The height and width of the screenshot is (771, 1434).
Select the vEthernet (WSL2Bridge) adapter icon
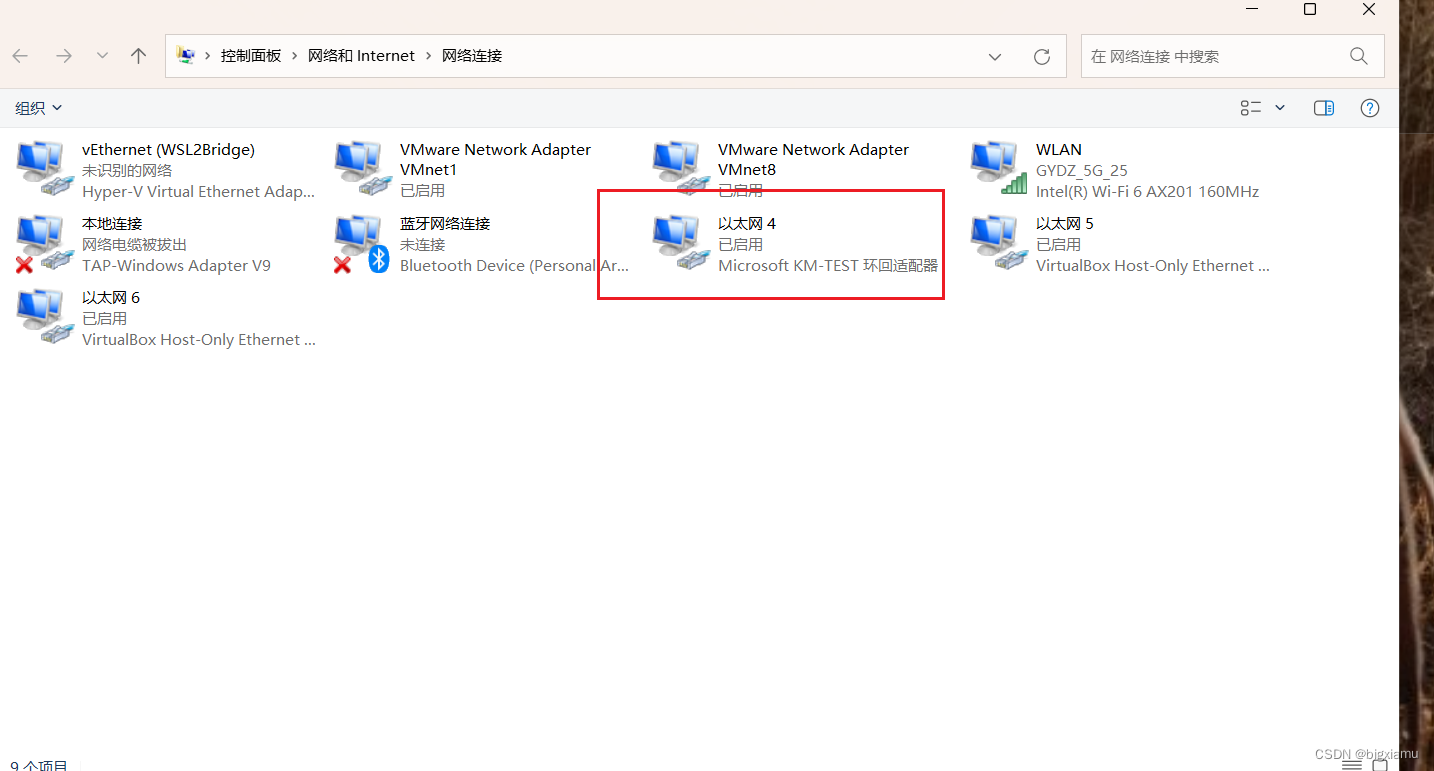(45, 169)
